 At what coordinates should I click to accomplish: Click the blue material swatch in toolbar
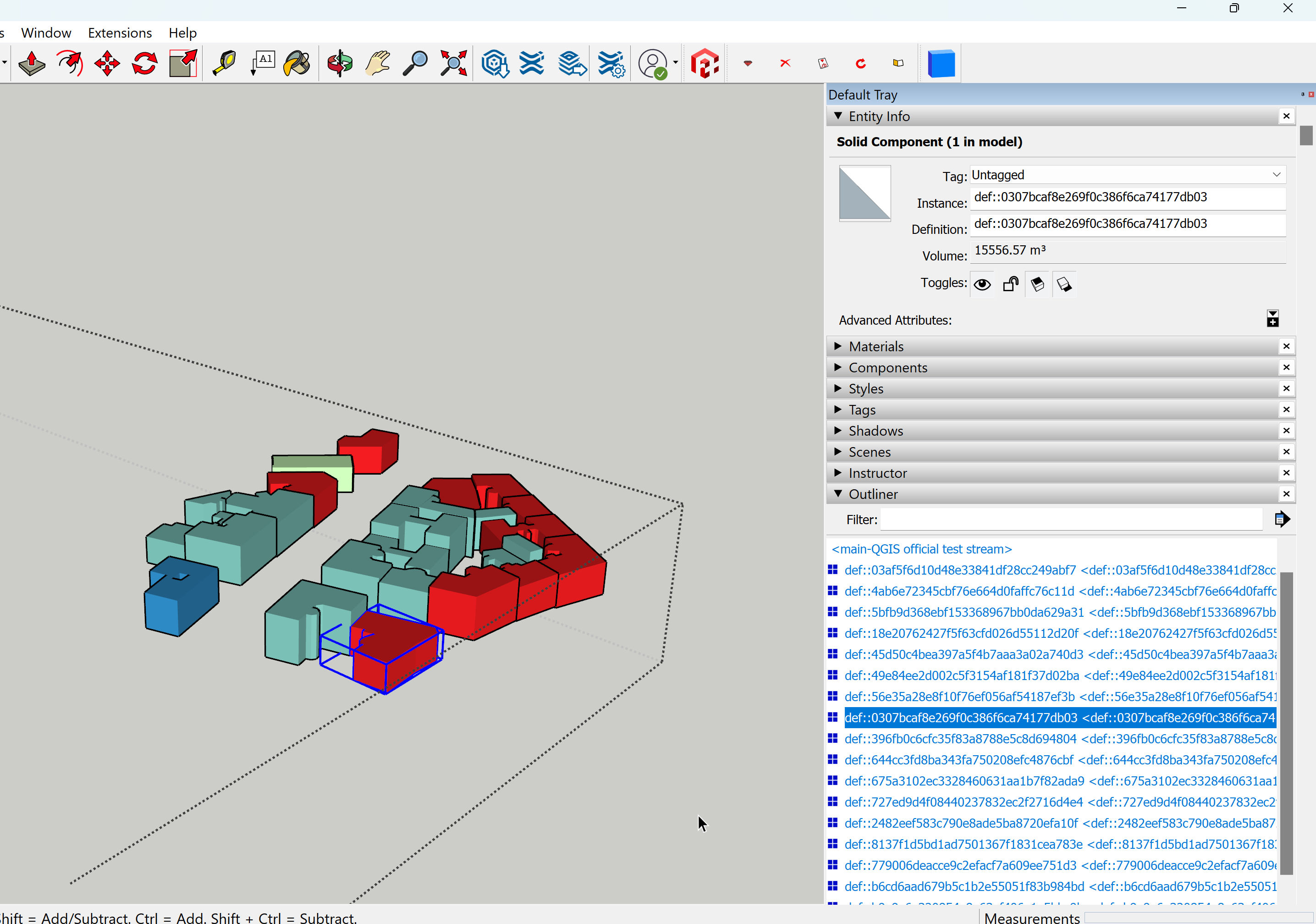941,63
